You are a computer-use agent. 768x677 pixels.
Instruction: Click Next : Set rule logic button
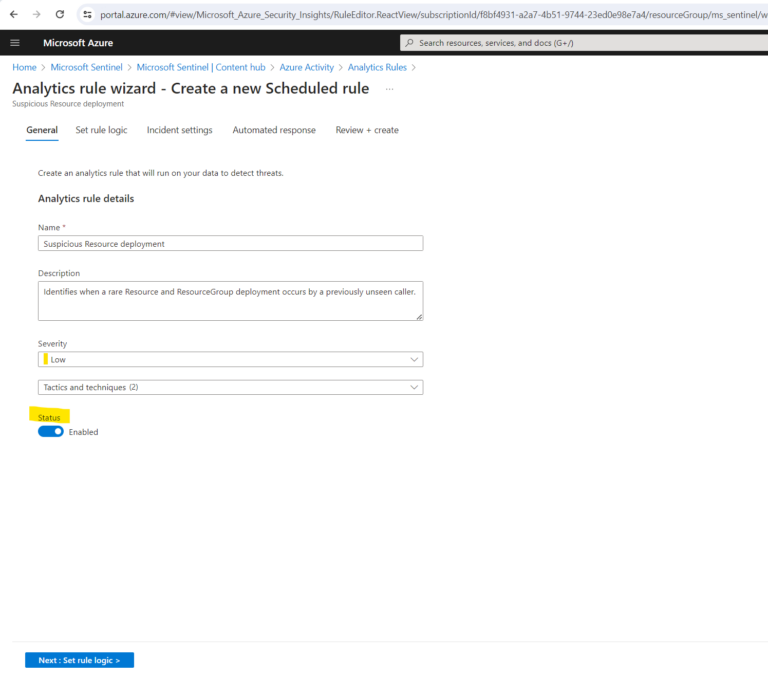click(79, 660)
